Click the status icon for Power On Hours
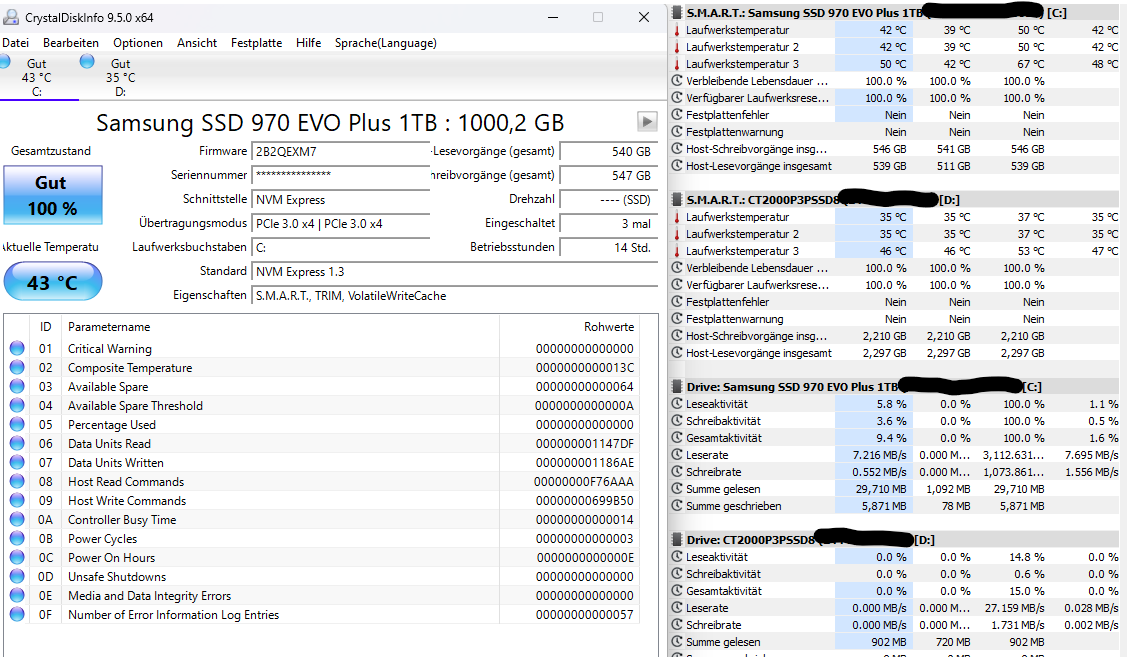The height and width of the screenshot is (657, 1127). pyautogui.click(x=17, y=557)
